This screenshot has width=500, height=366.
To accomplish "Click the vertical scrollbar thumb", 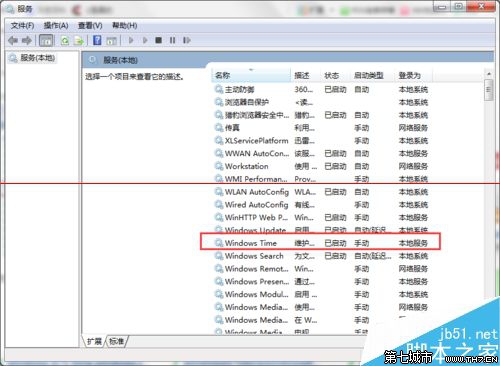I will (489, 90).
